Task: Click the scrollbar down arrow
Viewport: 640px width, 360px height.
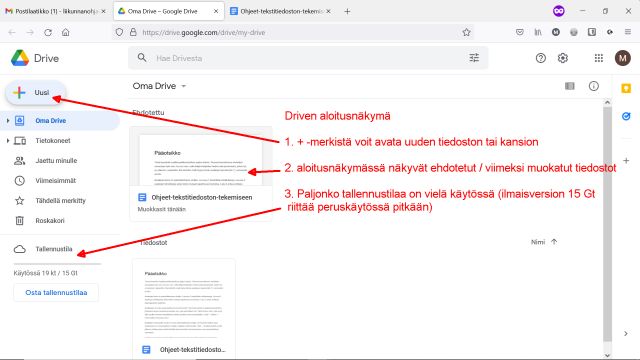Action: click(x=607, y=355)
